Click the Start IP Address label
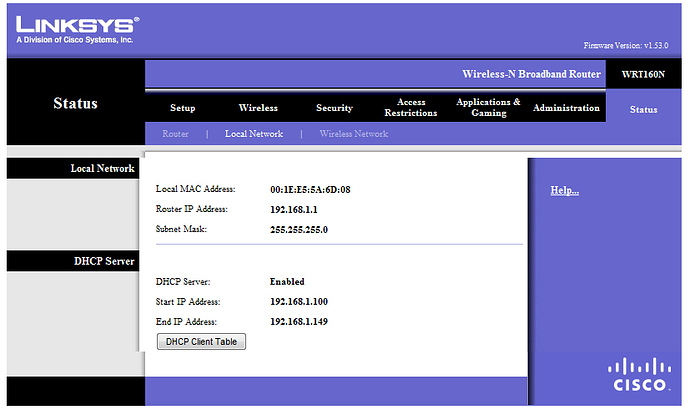The width and height of the screenshot is (690, 415). 188,302
